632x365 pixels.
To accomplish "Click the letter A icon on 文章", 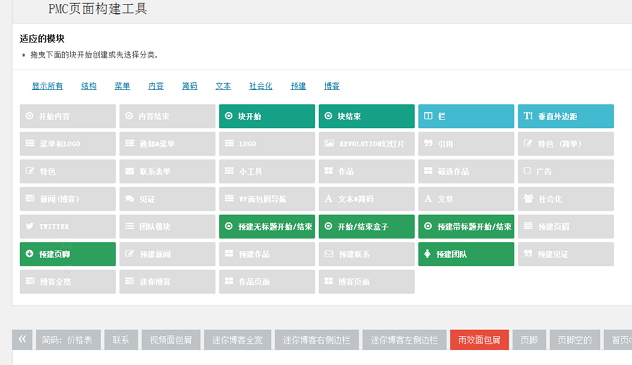I will coord(428,199).
